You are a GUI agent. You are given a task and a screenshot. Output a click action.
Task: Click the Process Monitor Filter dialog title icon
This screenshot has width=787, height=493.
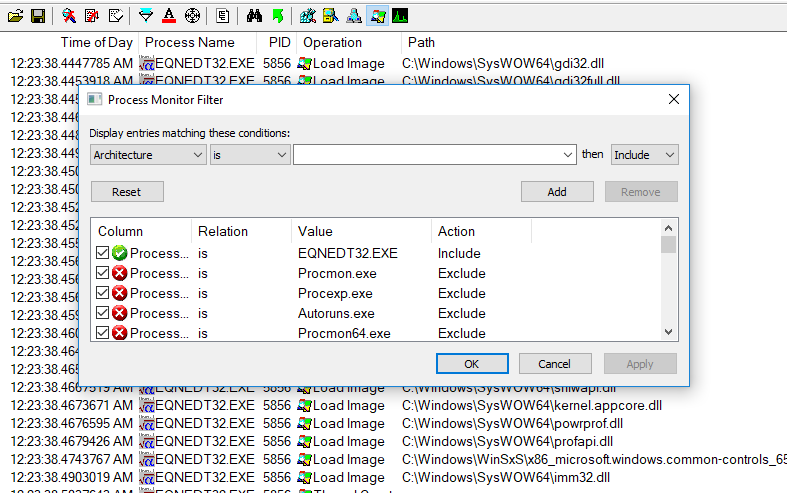[94, 99]
